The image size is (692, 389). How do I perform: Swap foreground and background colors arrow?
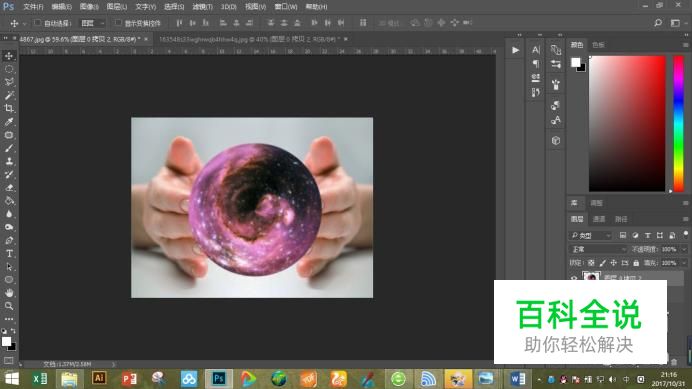coord(13,330)
